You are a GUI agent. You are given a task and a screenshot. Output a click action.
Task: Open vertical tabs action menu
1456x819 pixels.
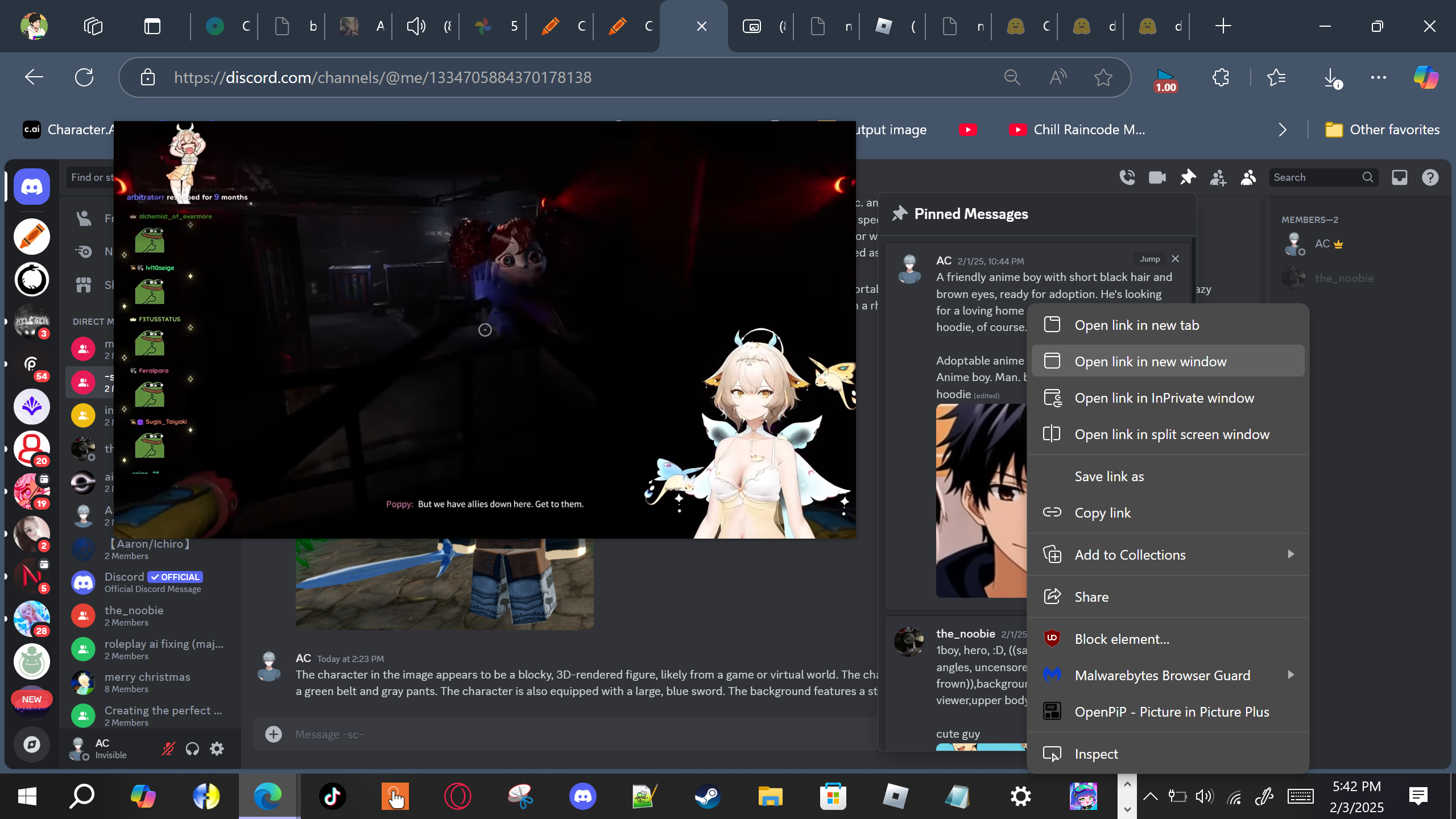(x=152, y=26)
